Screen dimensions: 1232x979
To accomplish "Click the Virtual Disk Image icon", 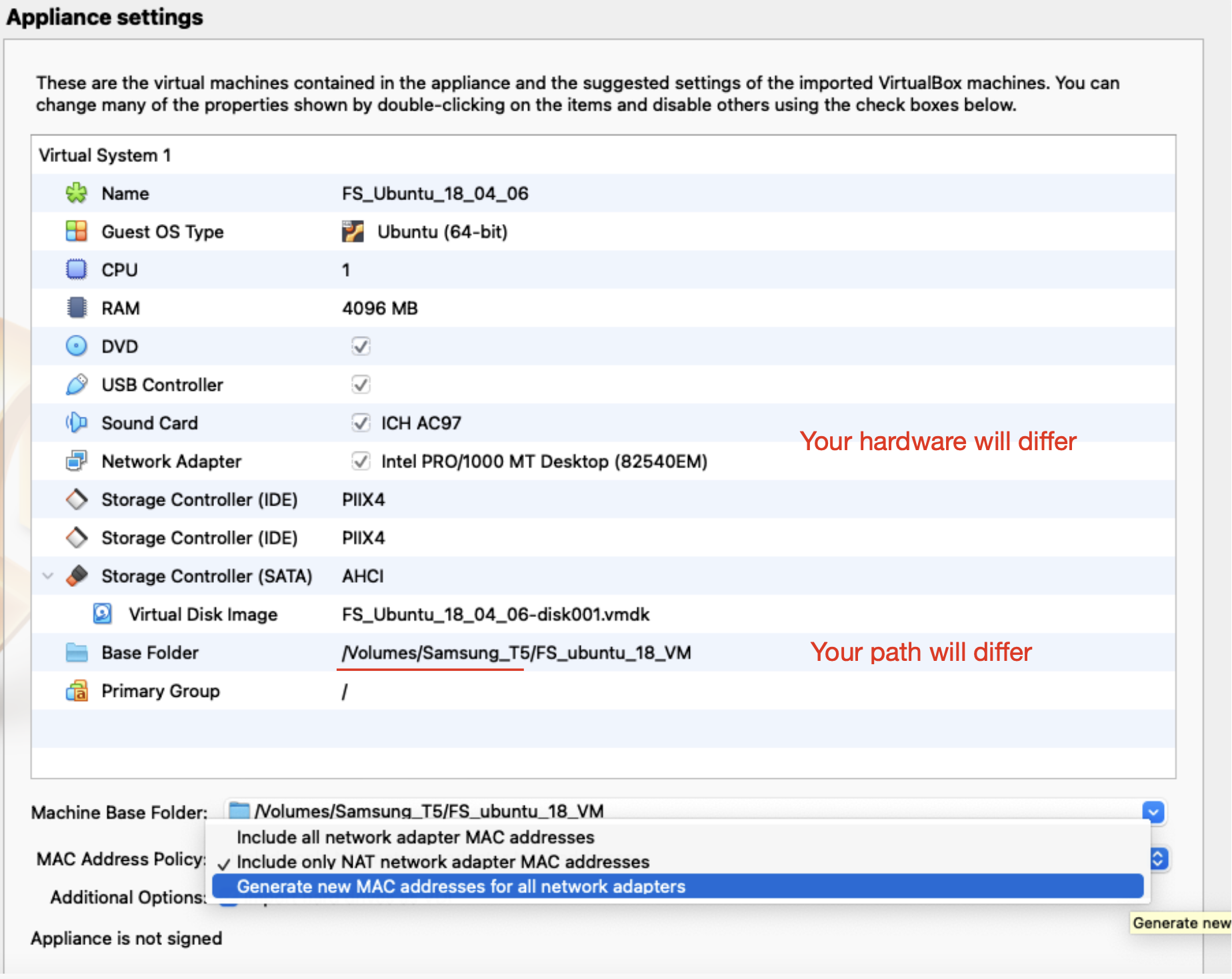I will coord(103,614).
